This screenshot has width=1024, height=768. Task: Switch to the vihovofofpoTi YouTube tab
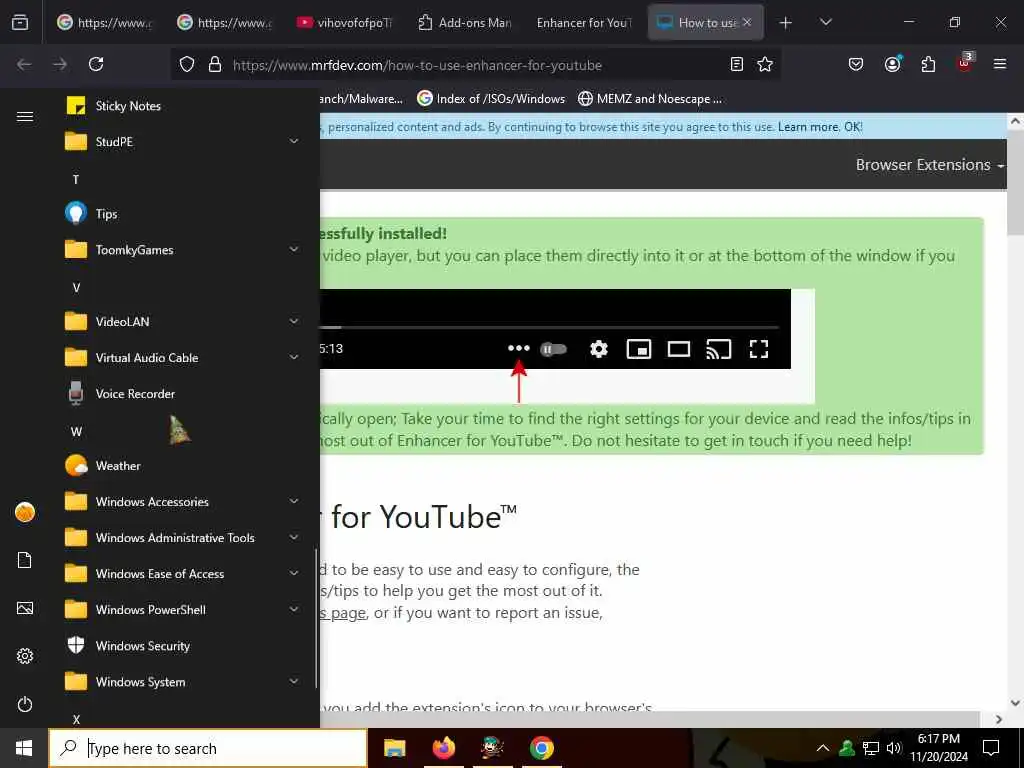click(345, 23)
